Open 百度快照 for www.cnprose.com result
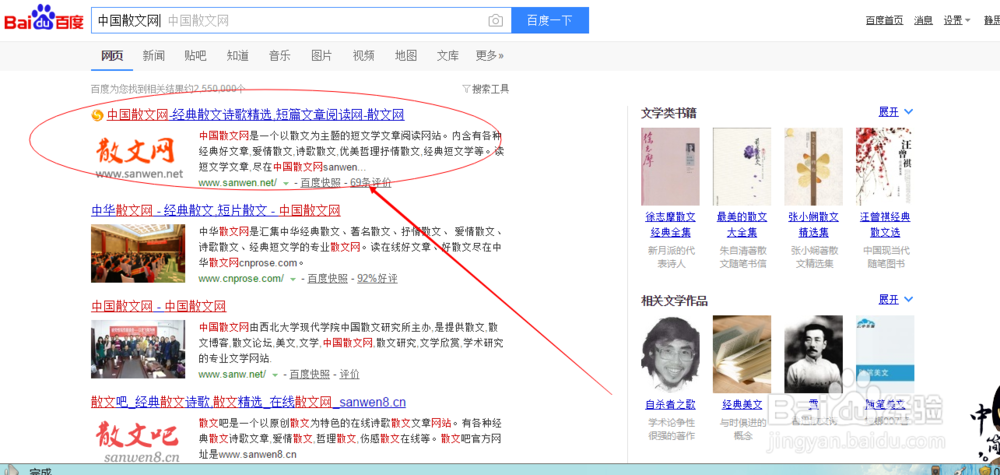 point(328,279)
